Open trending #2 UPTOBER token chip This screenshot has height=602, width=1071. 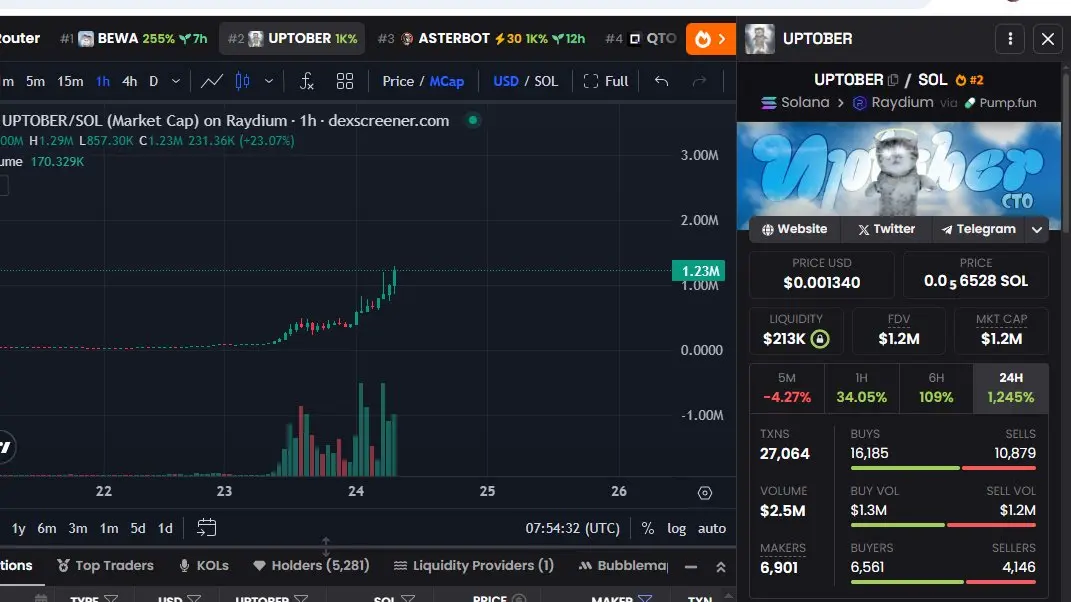click(292, 39)
